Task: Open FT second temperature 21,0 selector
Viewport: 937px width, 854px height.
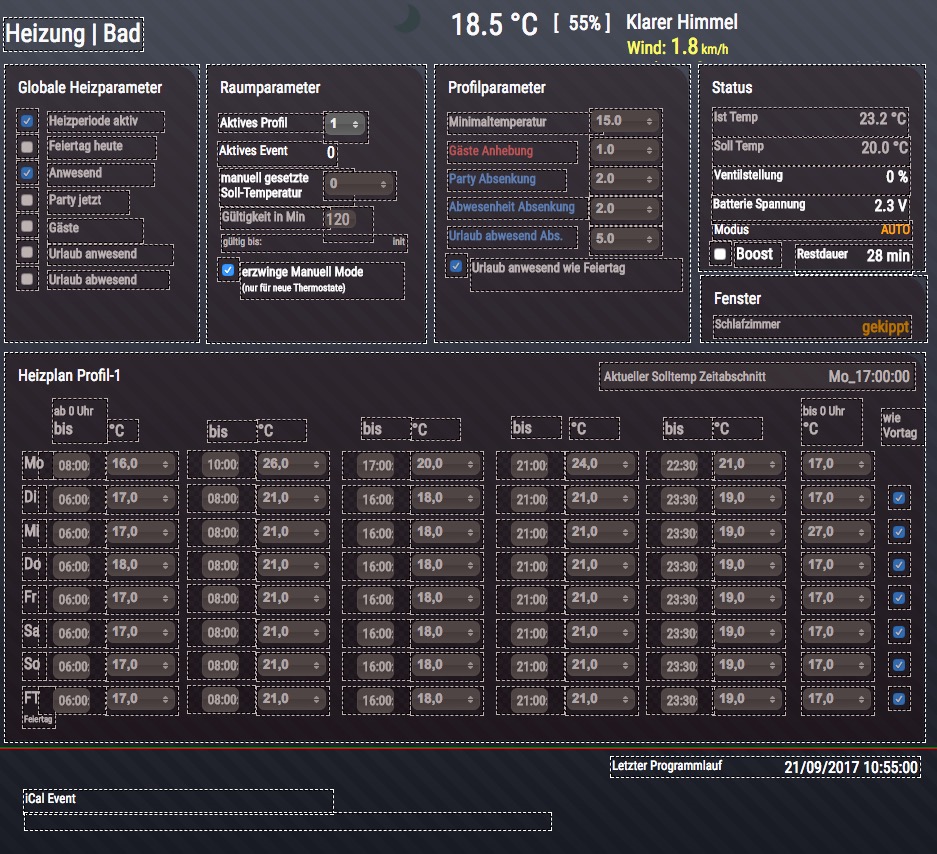Action: [292, 699]
